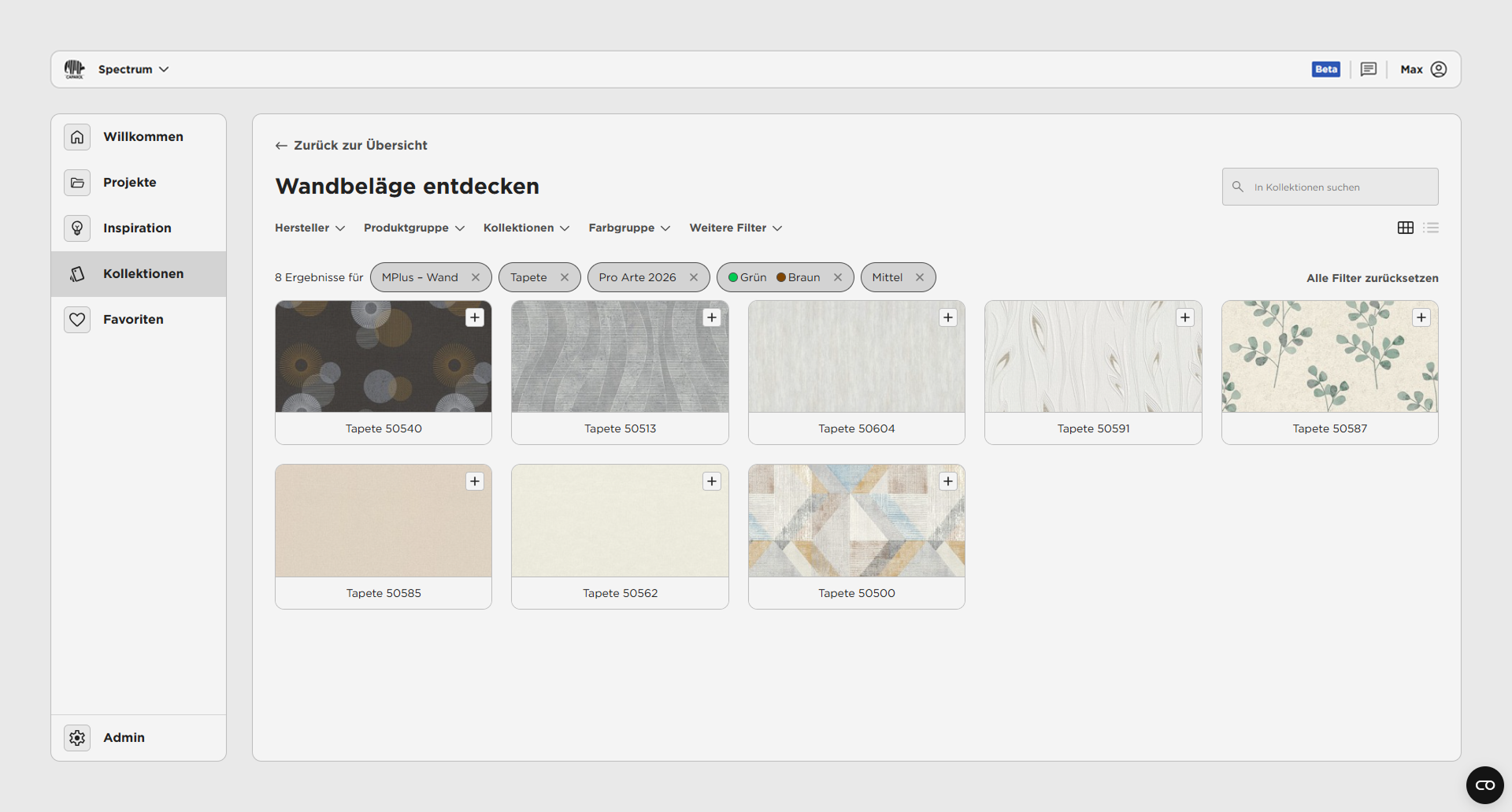Add Tapete 50500 using plus icon
The width and height of the screenshot is (1512, 812).
tap(948, 481)
